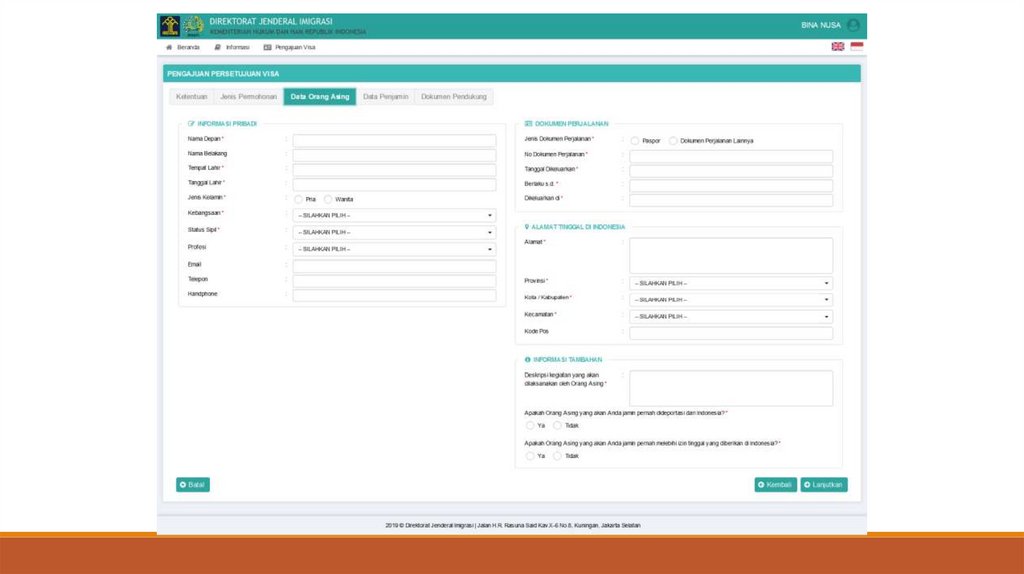Select Ya for the deportation question
Image resolution: width=1024 pixels, height=574 pixels.
point(530,425)
